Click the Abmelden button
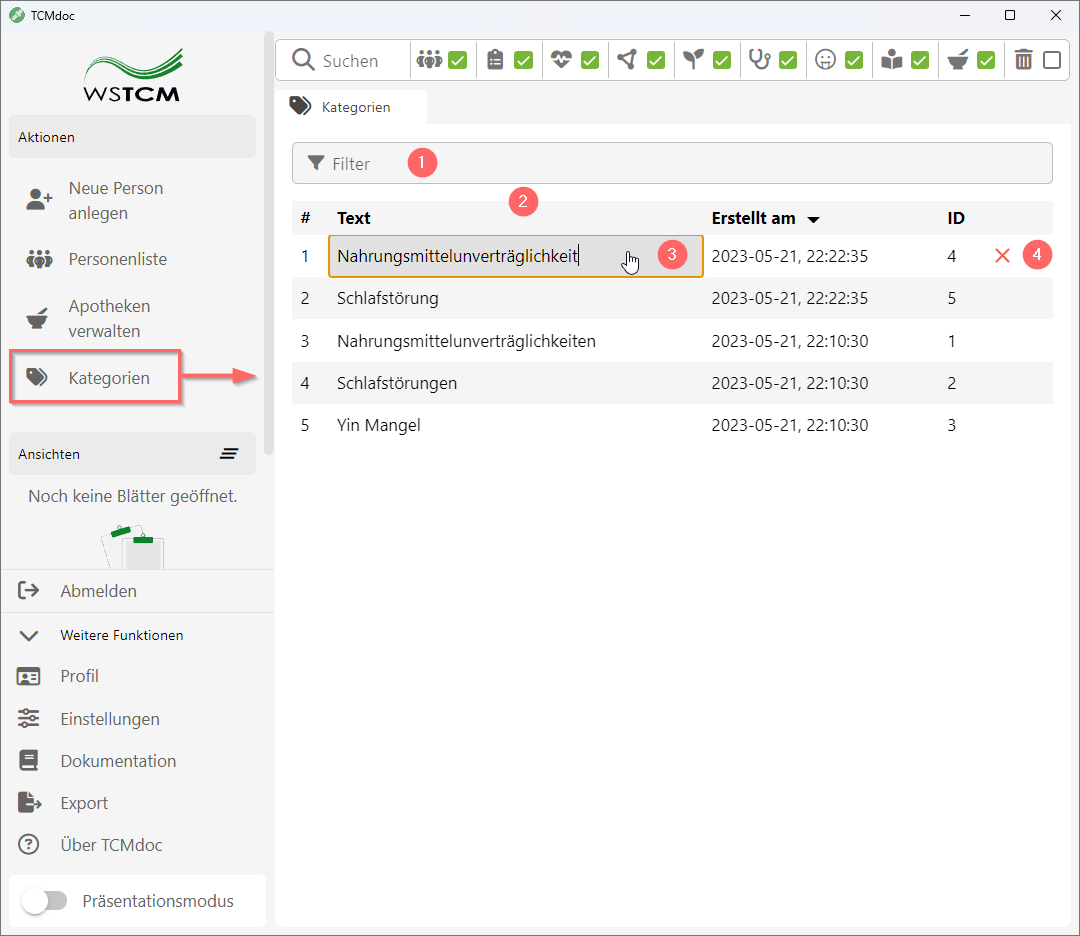Screen dimensions: 1080x936 [x=98, y=591]
